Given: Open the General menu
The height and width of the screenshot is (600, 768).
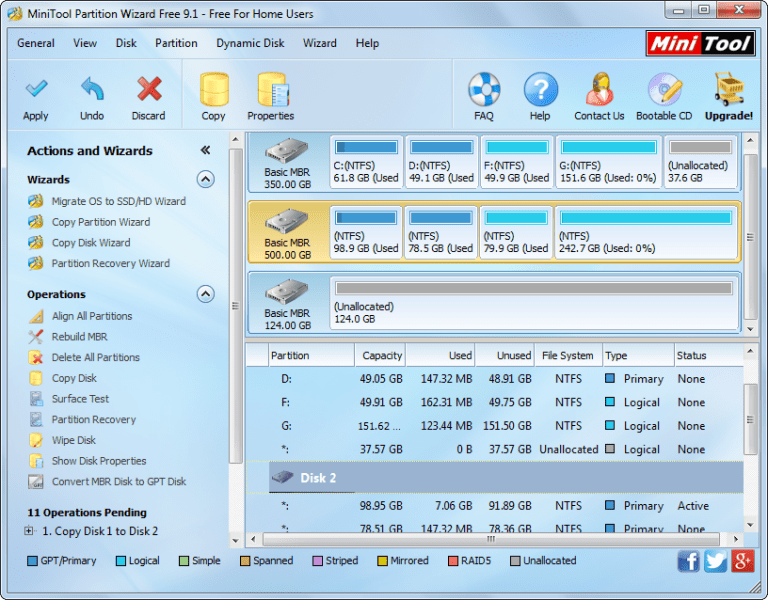Looking at the screenshot, I should pyautogui.click(x=36, y=43).
